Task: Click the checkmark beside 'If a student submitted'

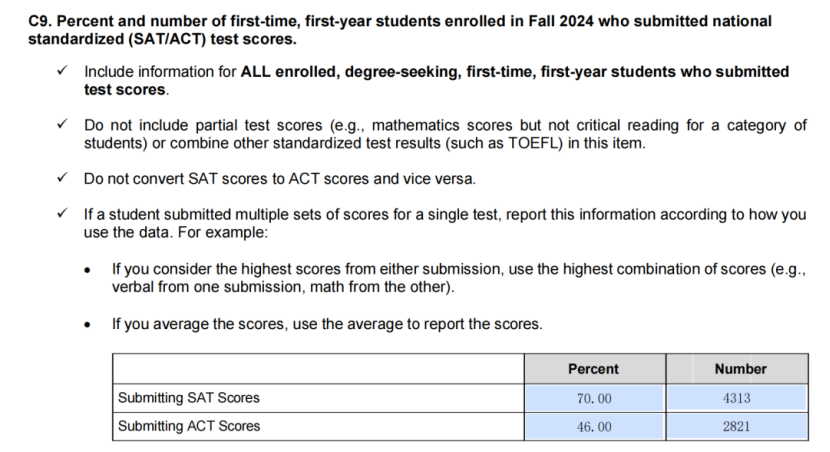Action: pyautogui.click(x=62, y=215)
